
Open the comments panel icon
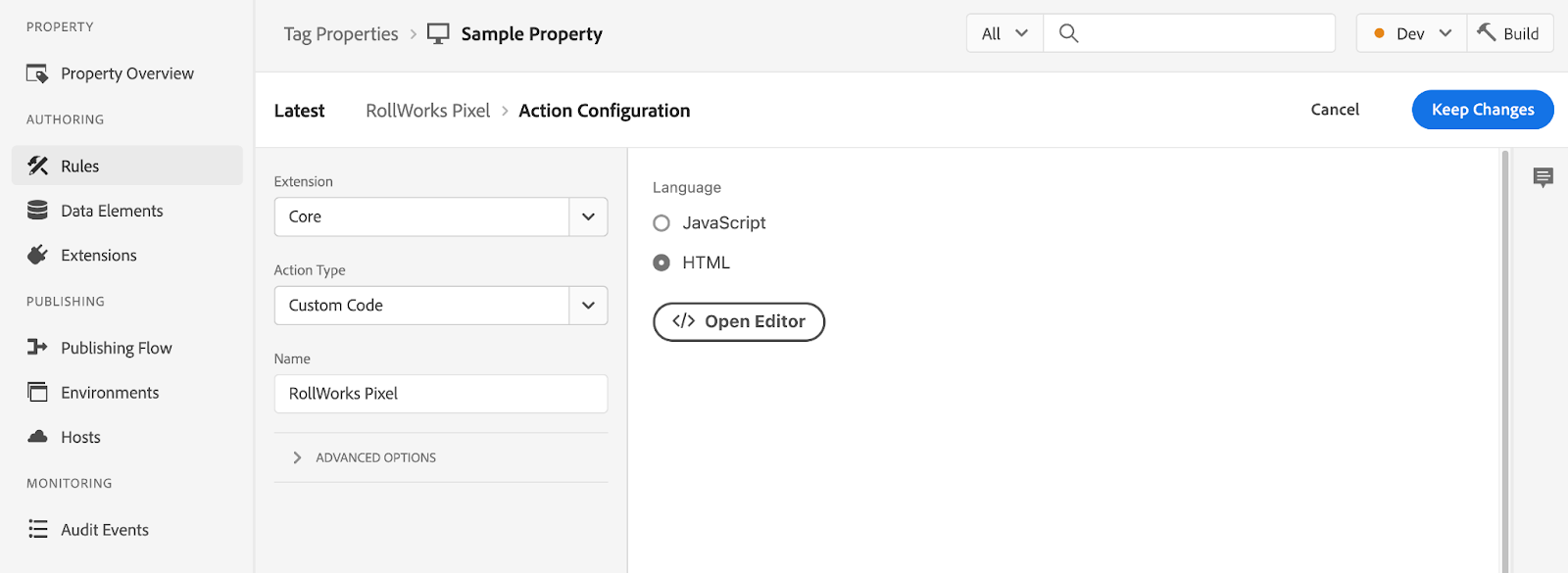point(1543,177)
